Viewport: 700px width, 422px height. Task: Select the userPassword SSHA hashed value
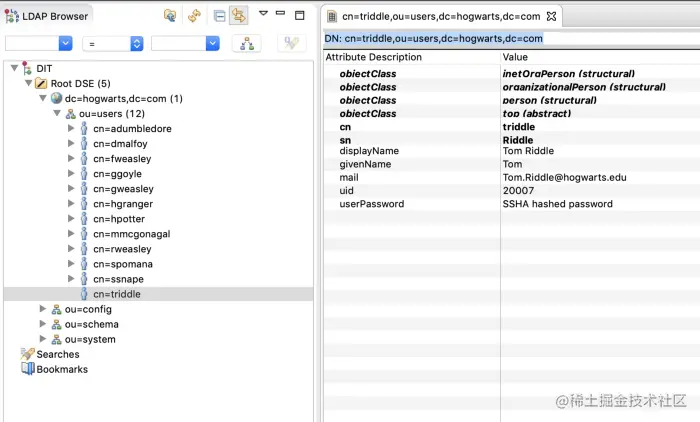[x=557, y=204]
